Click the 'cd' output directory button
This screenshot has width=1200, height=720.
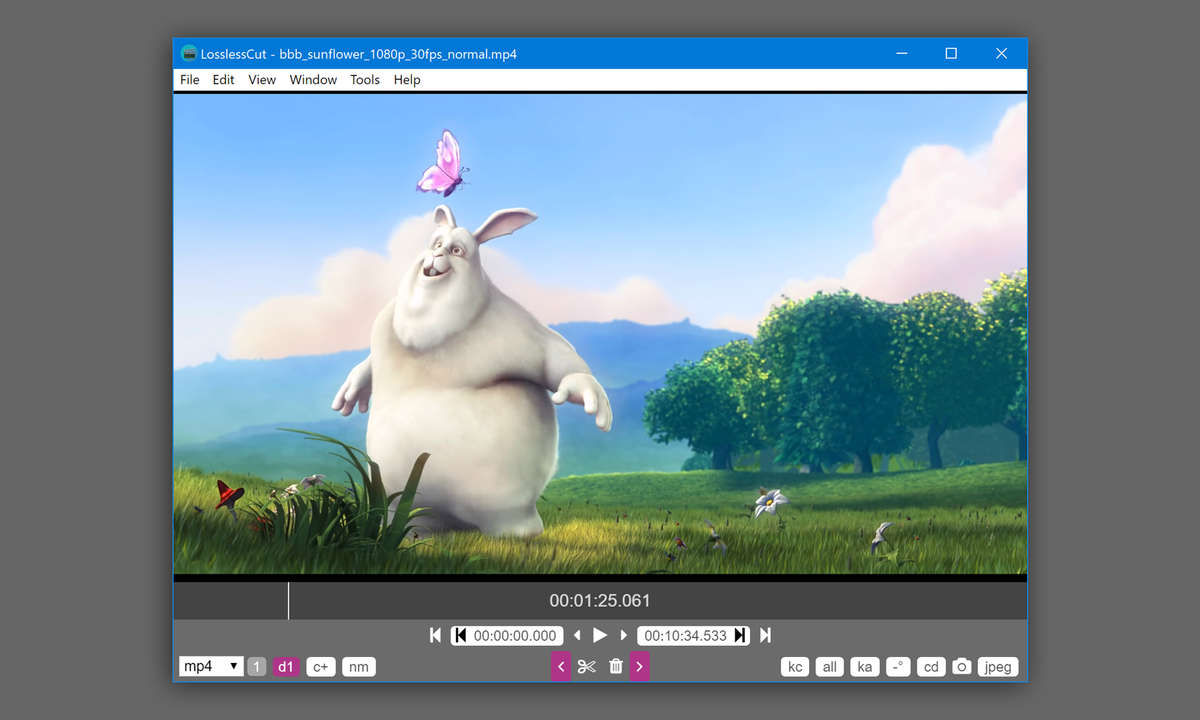pos(931,667)
